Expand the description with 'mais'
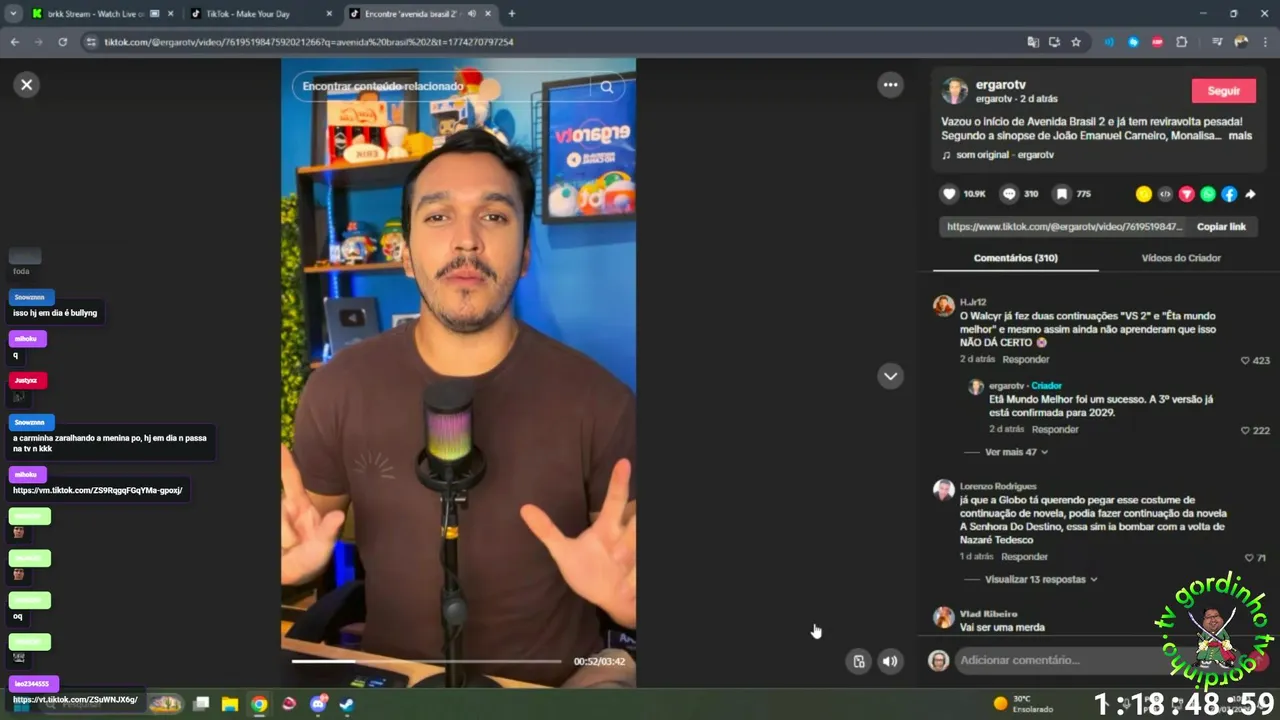Viewport: 1280px width, 720px height. tap(1240, 135)
